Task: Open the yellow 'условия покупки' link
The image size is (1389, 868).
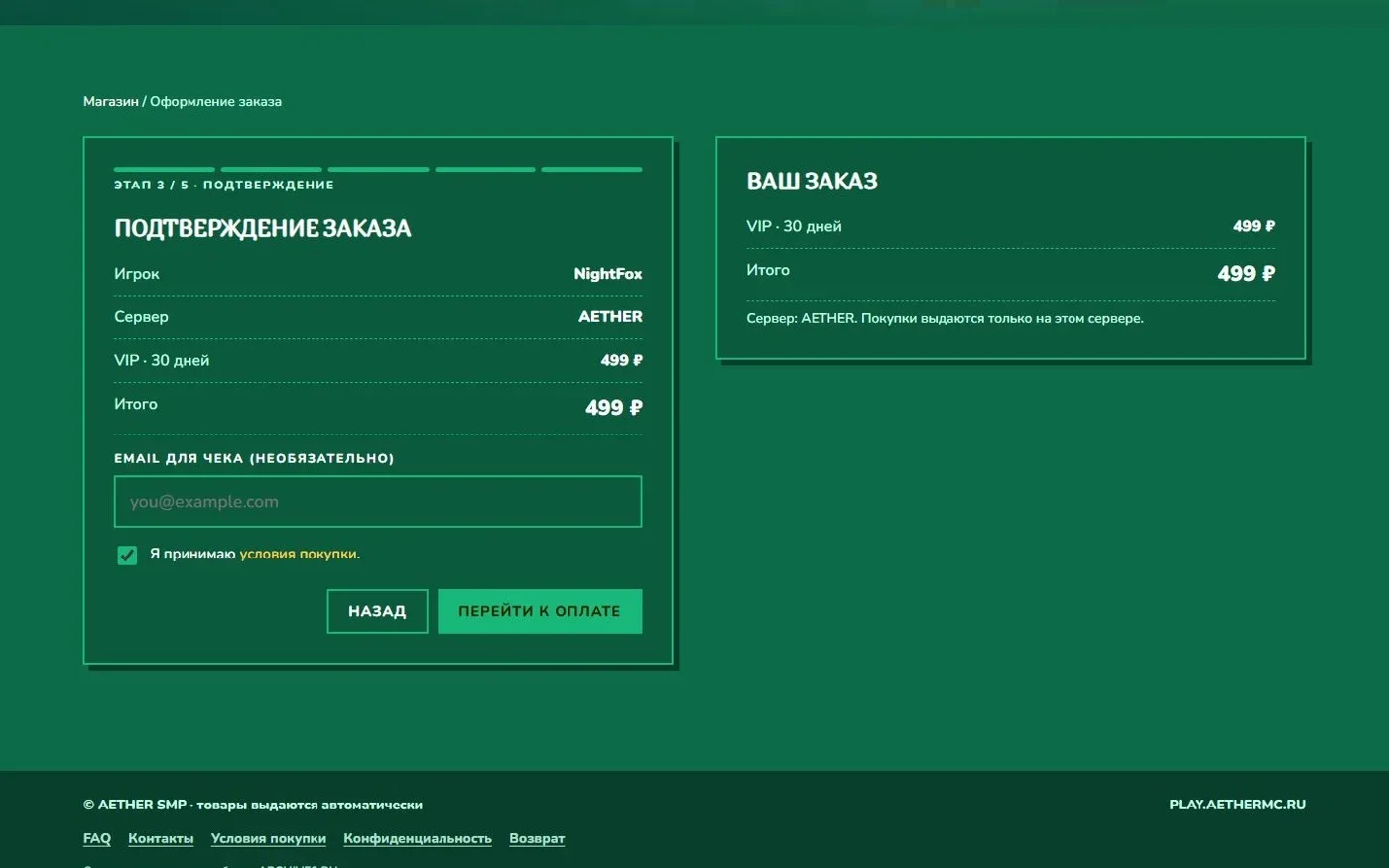Action: pos(298,554)
